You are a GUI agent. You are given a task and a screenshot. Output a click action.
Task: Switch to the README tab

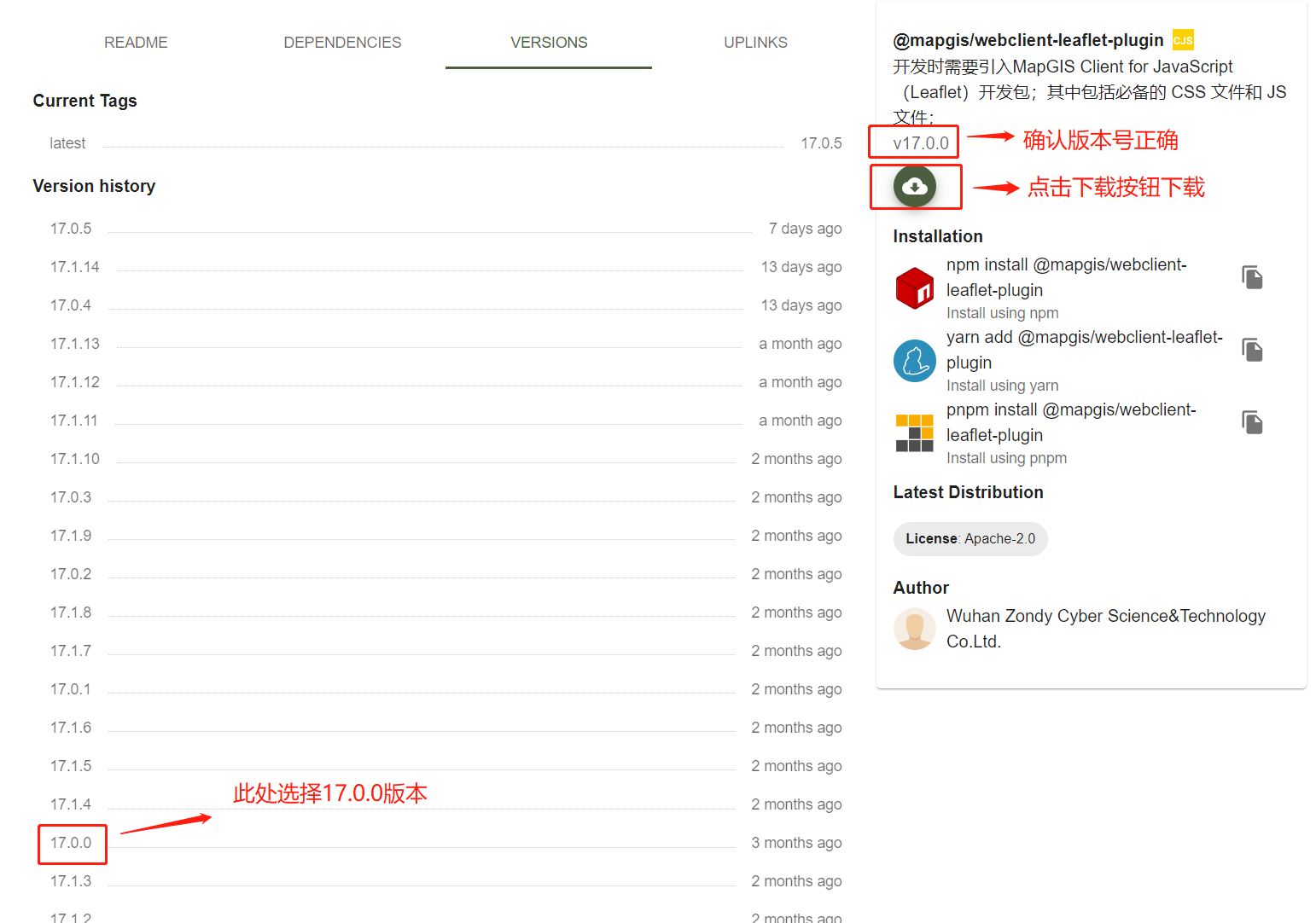(x=136, y=43)
